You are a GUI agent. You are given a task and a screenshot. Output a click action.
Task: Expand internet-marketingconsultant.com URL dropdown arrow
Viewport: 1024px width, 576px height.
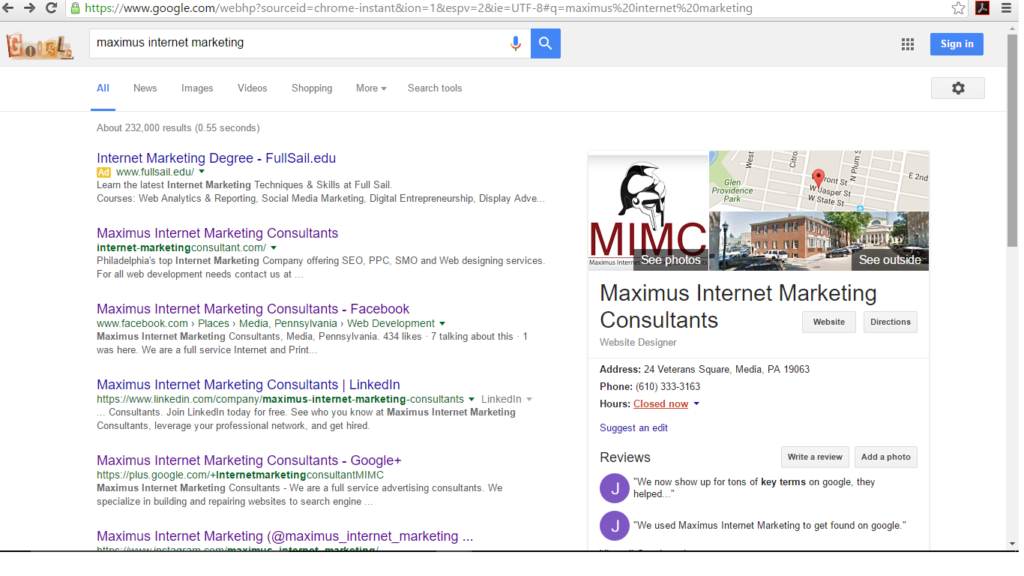tap(274, 248)
